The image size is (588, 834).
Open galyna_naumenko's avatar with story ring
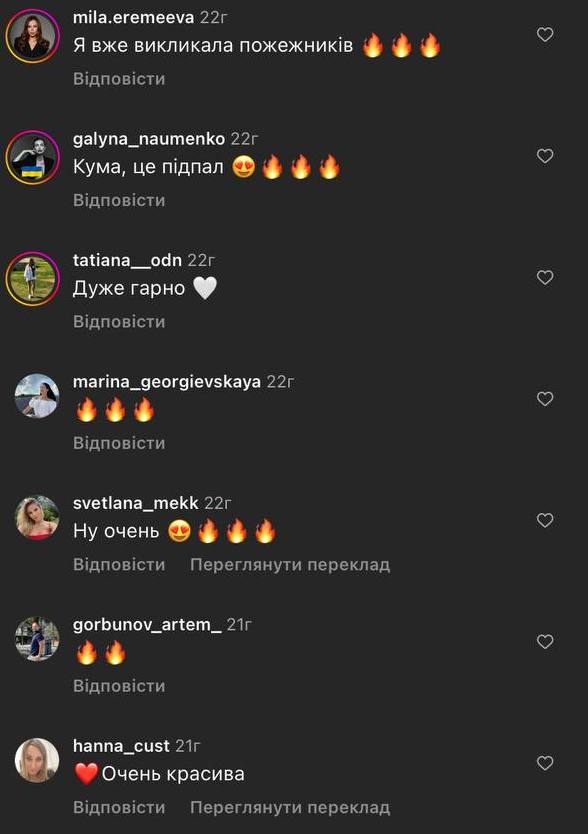33,157
